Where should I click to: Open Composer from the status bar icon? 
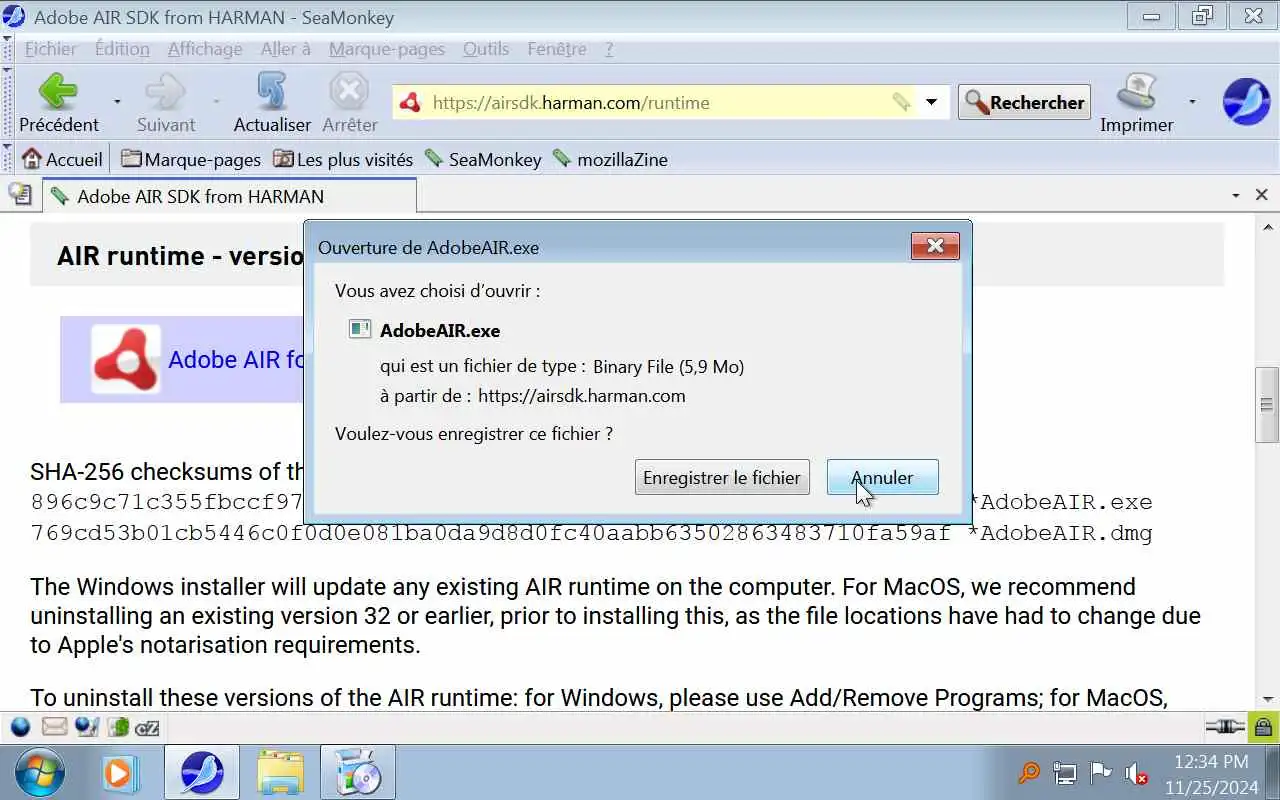(87, 727)
